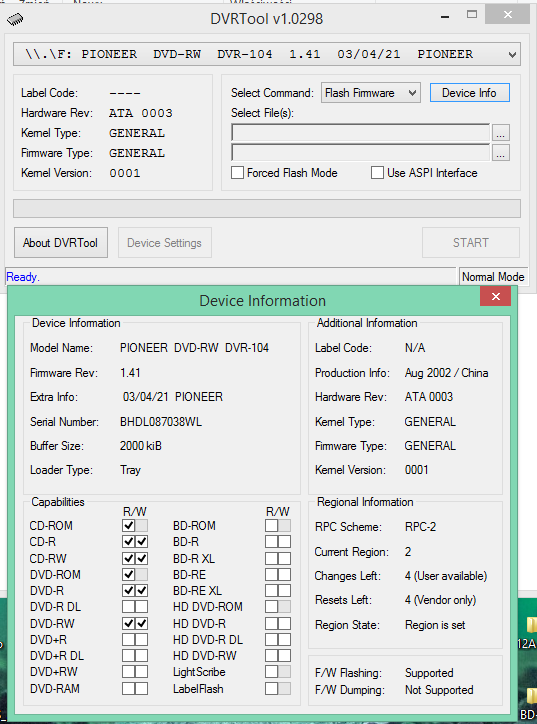Toggle LabelFlash checkbox
The height and width of the screenshot is (724, 537).
(x=272, y=689)
